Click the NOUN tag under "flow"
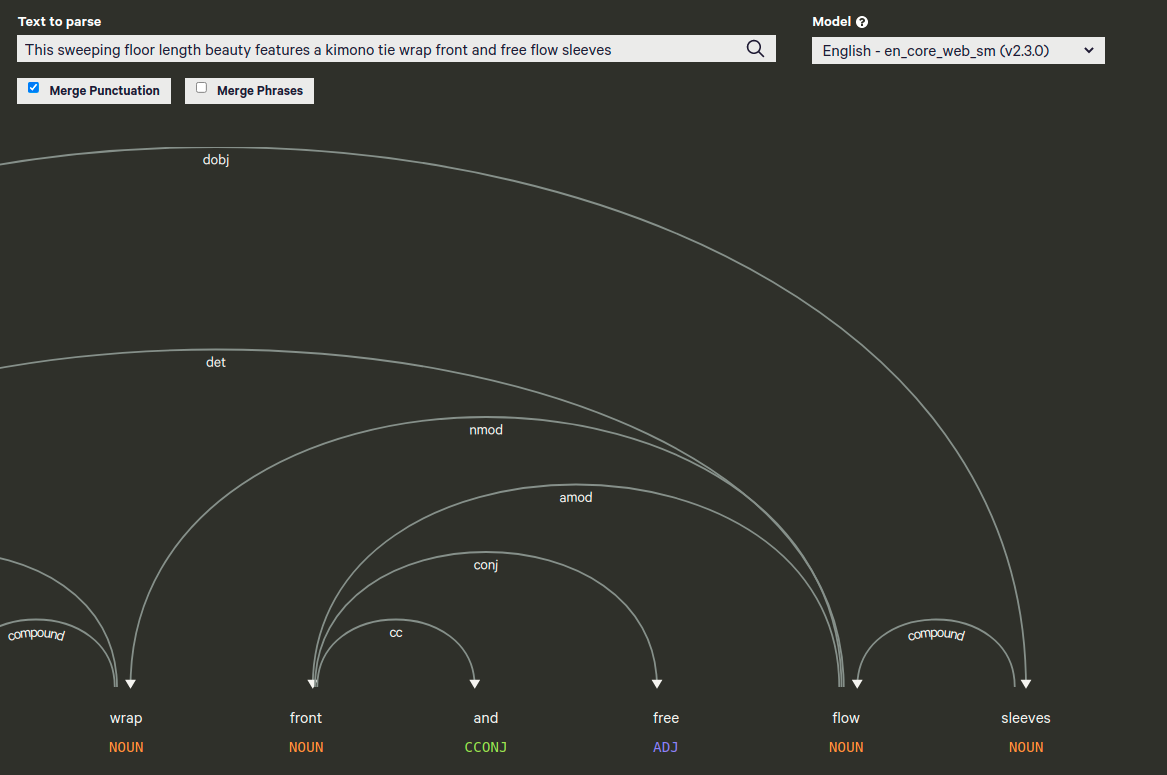1167x775 pixels. tap(846, 747)
